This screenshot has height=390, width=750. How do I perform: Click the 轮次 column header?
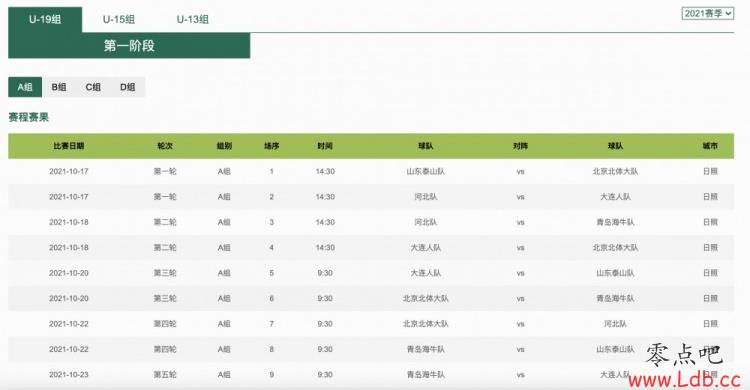tap(165, 146)
